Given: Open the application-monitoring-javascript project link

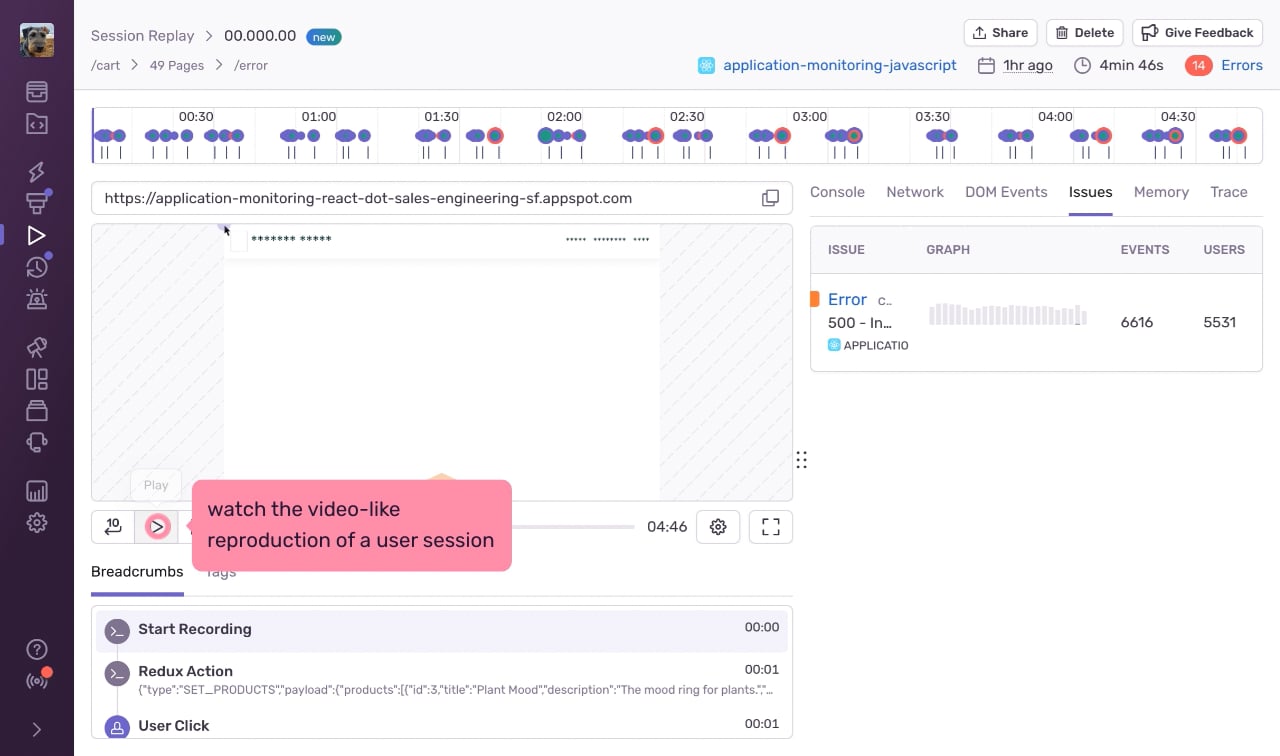Looking at the screenshot, I should tap(840, 65).
